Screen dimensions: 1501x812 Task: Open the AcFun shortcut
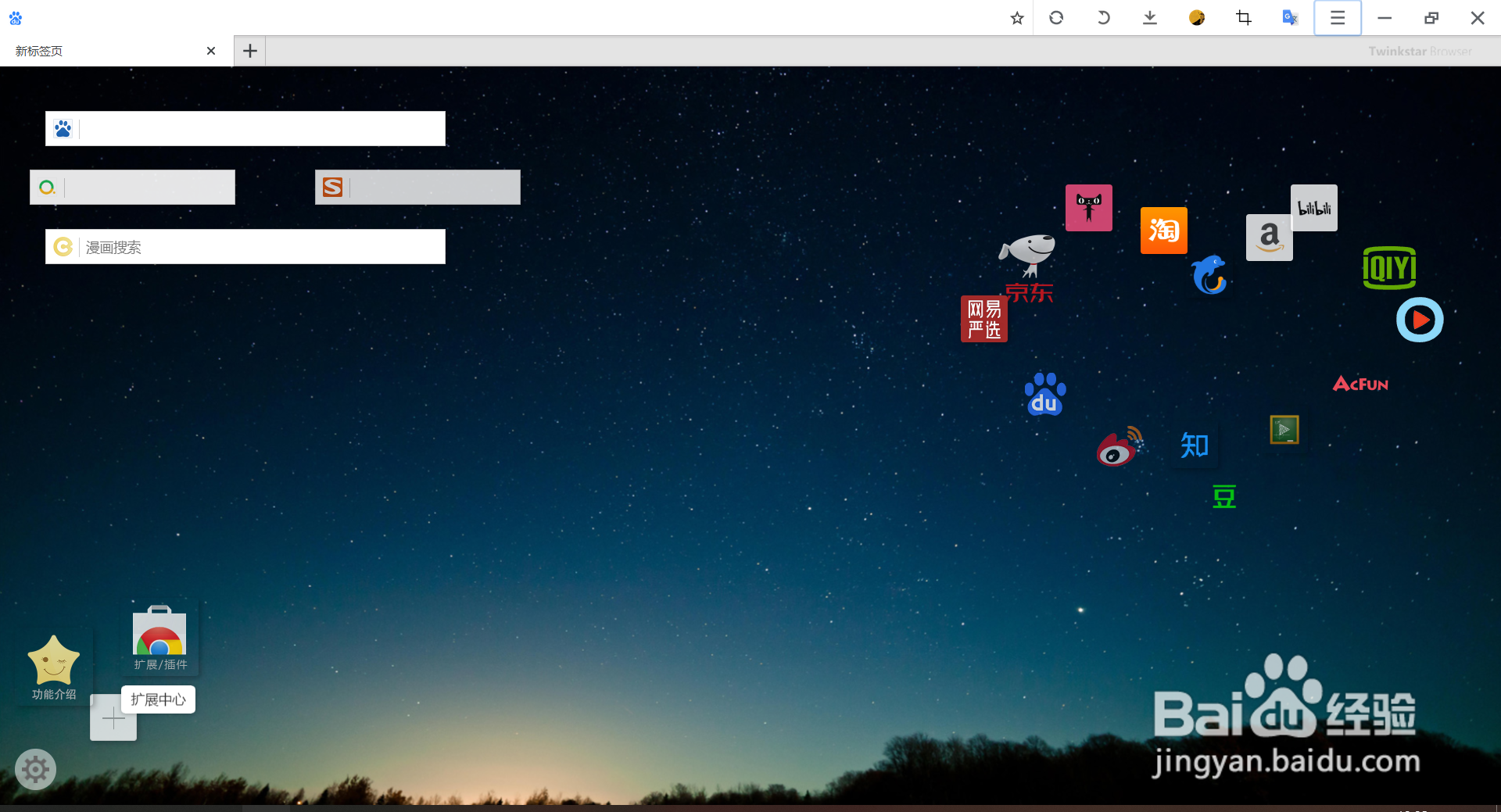1360,384
